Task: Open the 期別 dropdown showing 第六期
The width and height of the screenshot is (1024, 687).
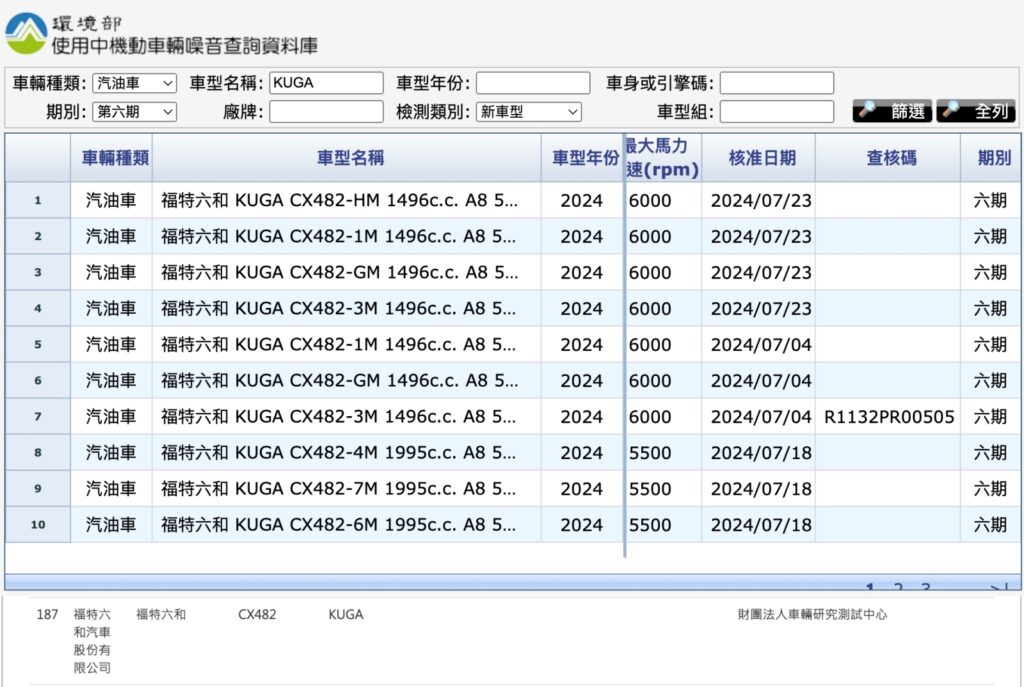Action: (x=135, y=112)
